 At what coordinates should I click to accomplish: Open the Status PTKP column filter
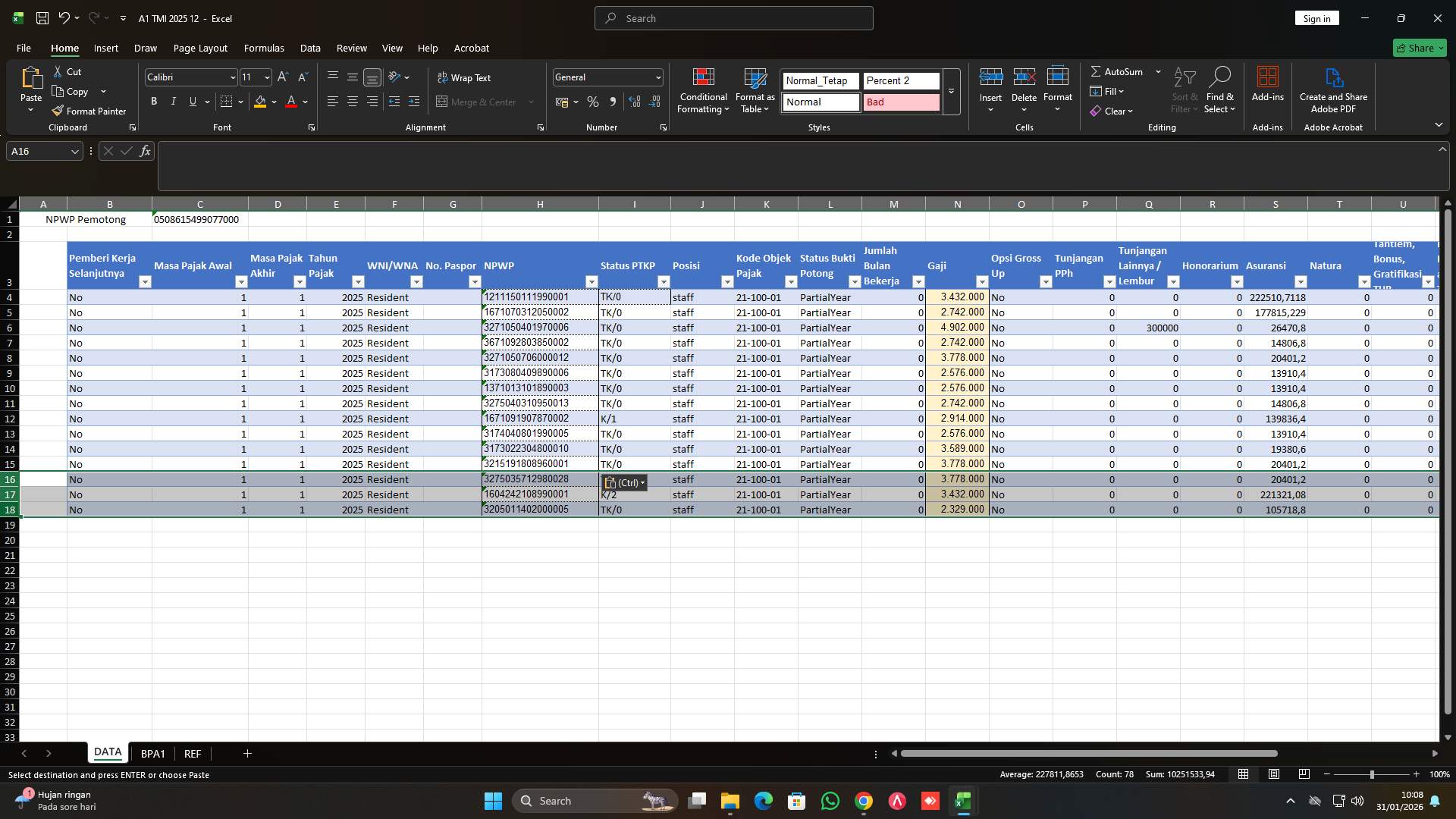coord(664,281)
